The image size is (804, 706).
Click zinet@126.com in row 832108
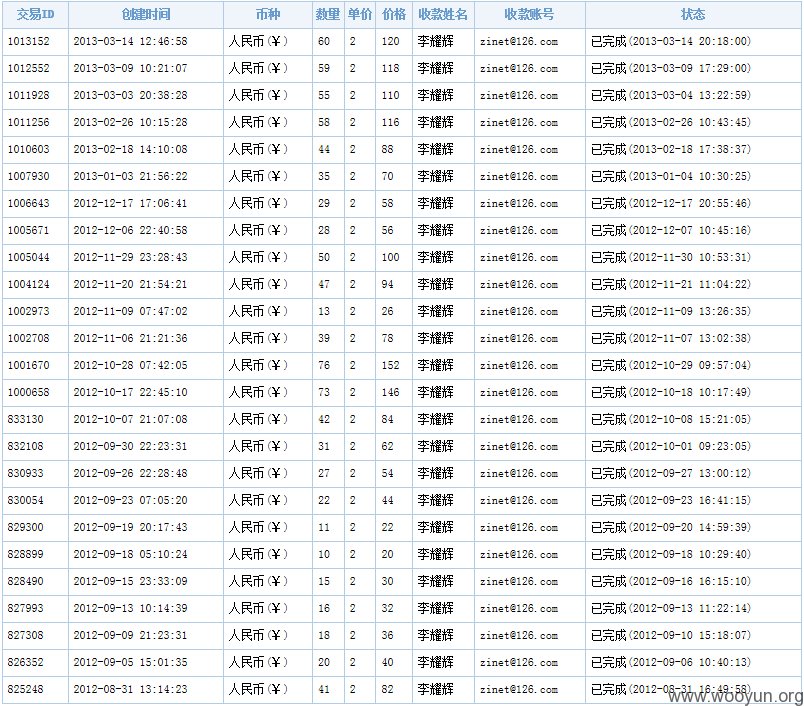coord(519,447)
